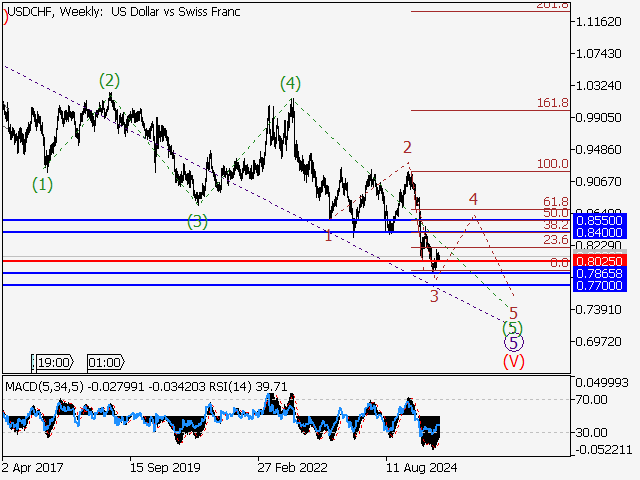Image resolution: width=640 pixels, height=480 pixels.
Task: Select the green wave (2) label
Action: pos(109,80)
